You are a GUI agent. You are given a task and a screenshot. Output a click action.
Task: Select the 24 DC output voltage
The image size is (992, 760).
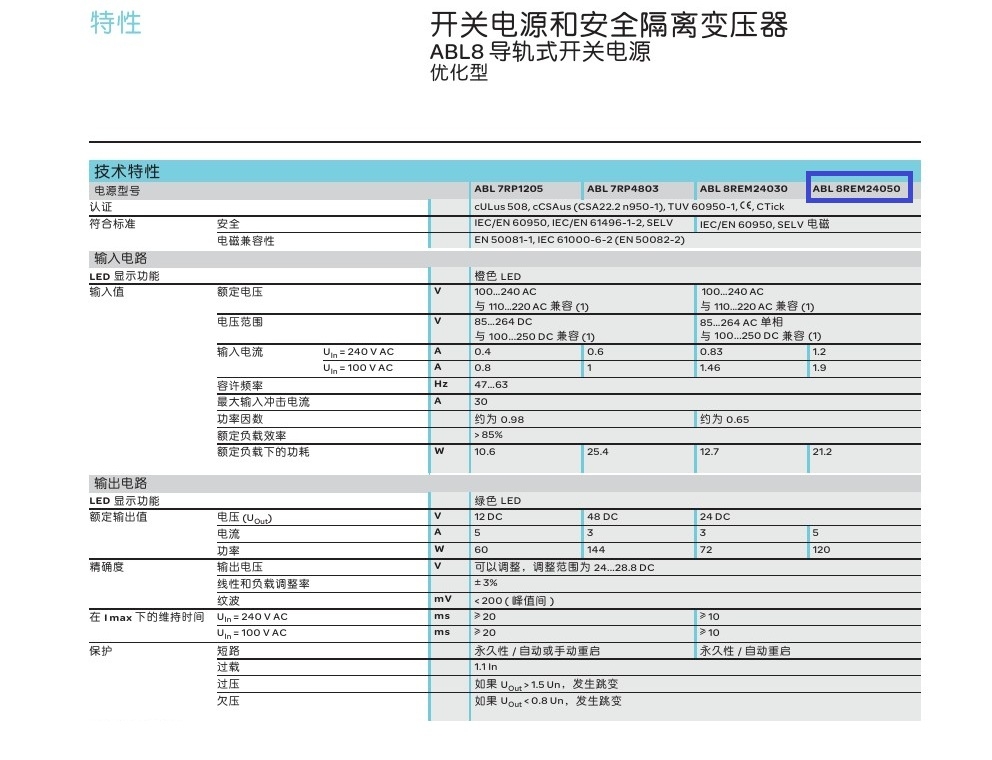[715, 517]
